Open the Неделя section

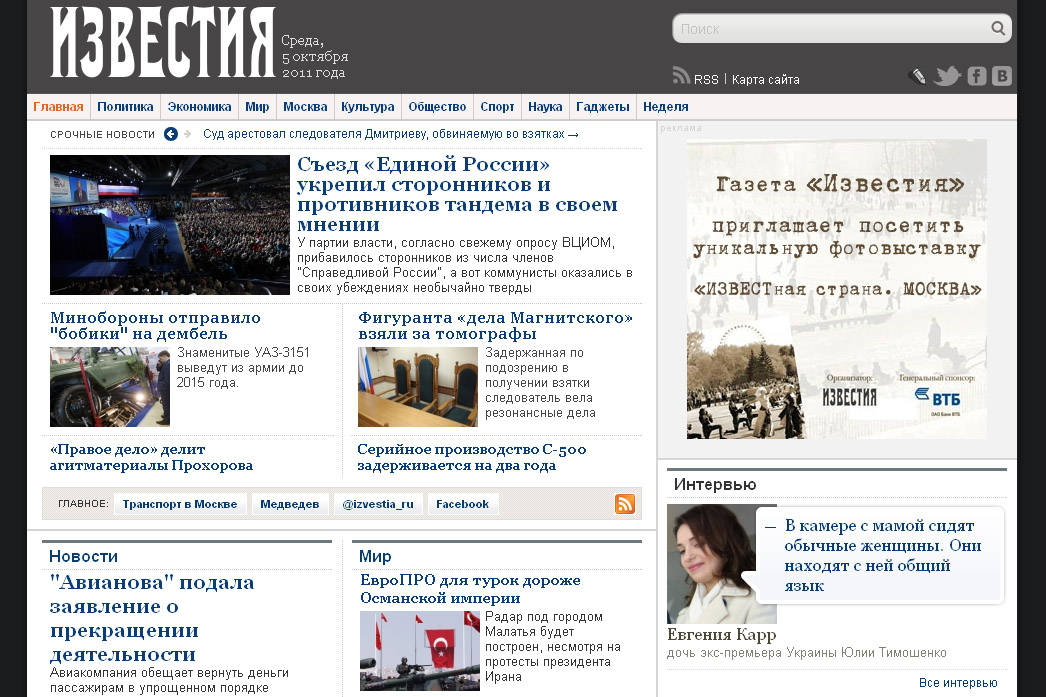pyautogui.click(x=665, y=107)
